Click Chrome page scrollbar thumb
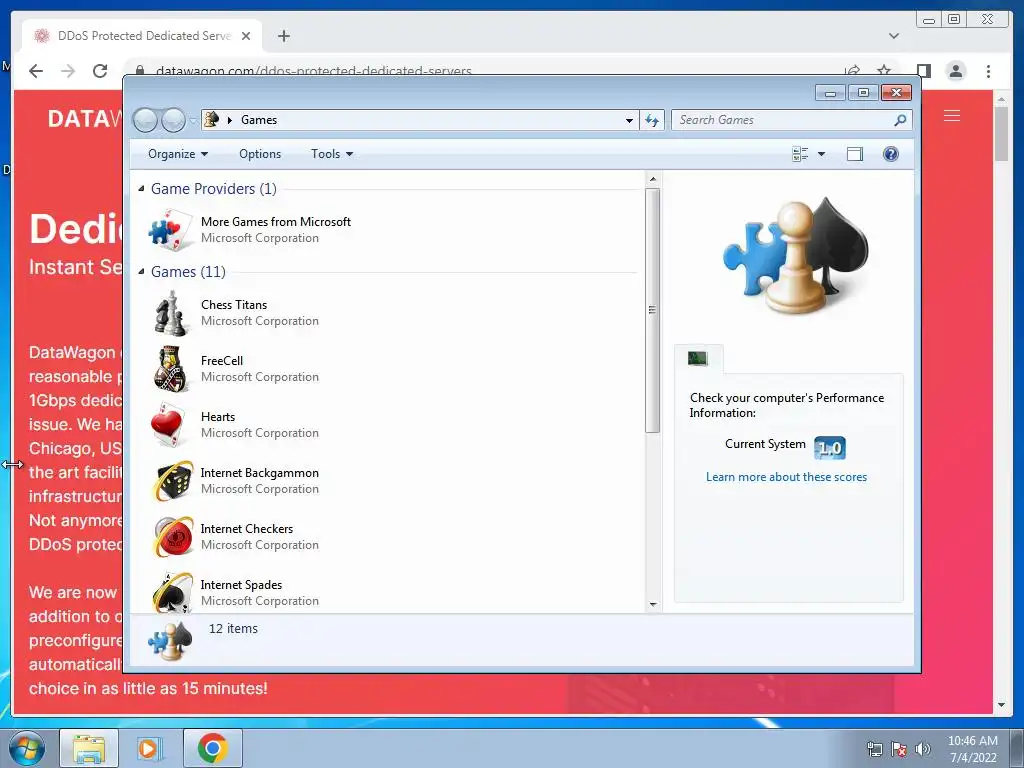Viewport: 1024px width, 768px height. coord(1001,133)
